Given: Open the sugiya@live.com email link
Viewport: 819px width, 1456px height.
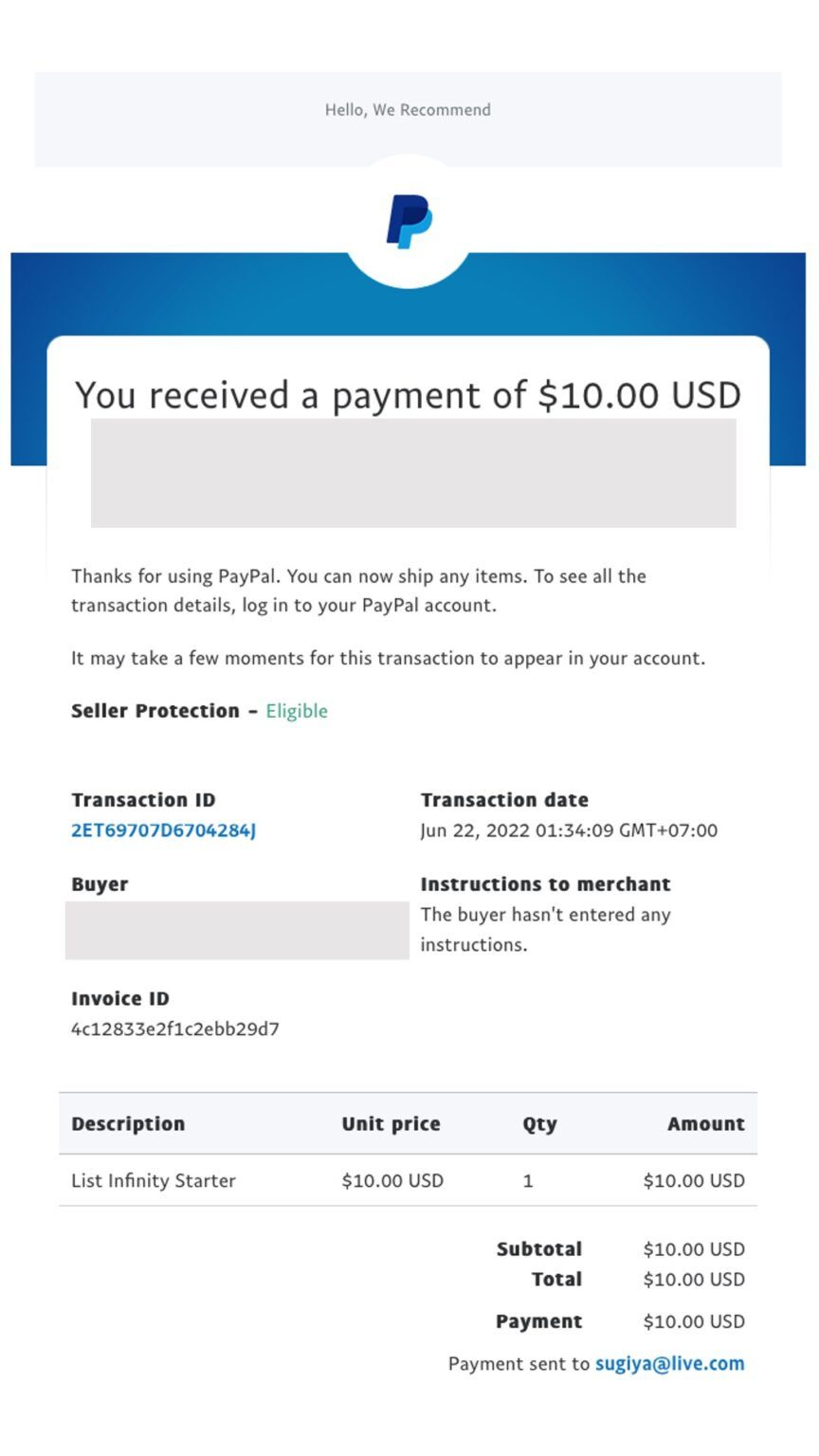Looking at the screenshot, I should [x=669, y=1363].
